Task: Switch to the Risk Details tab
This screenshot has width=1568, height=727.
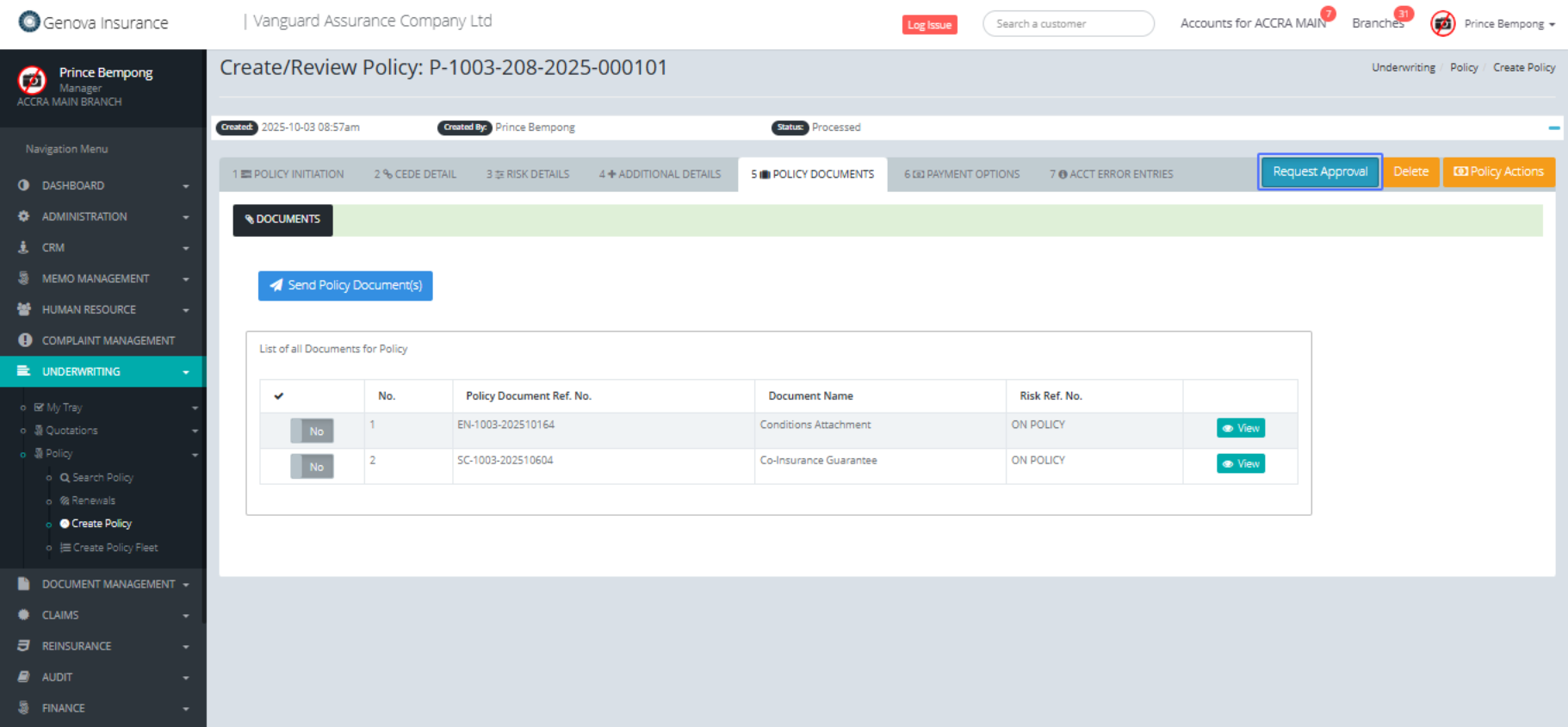Action: (x=528, y=174)
